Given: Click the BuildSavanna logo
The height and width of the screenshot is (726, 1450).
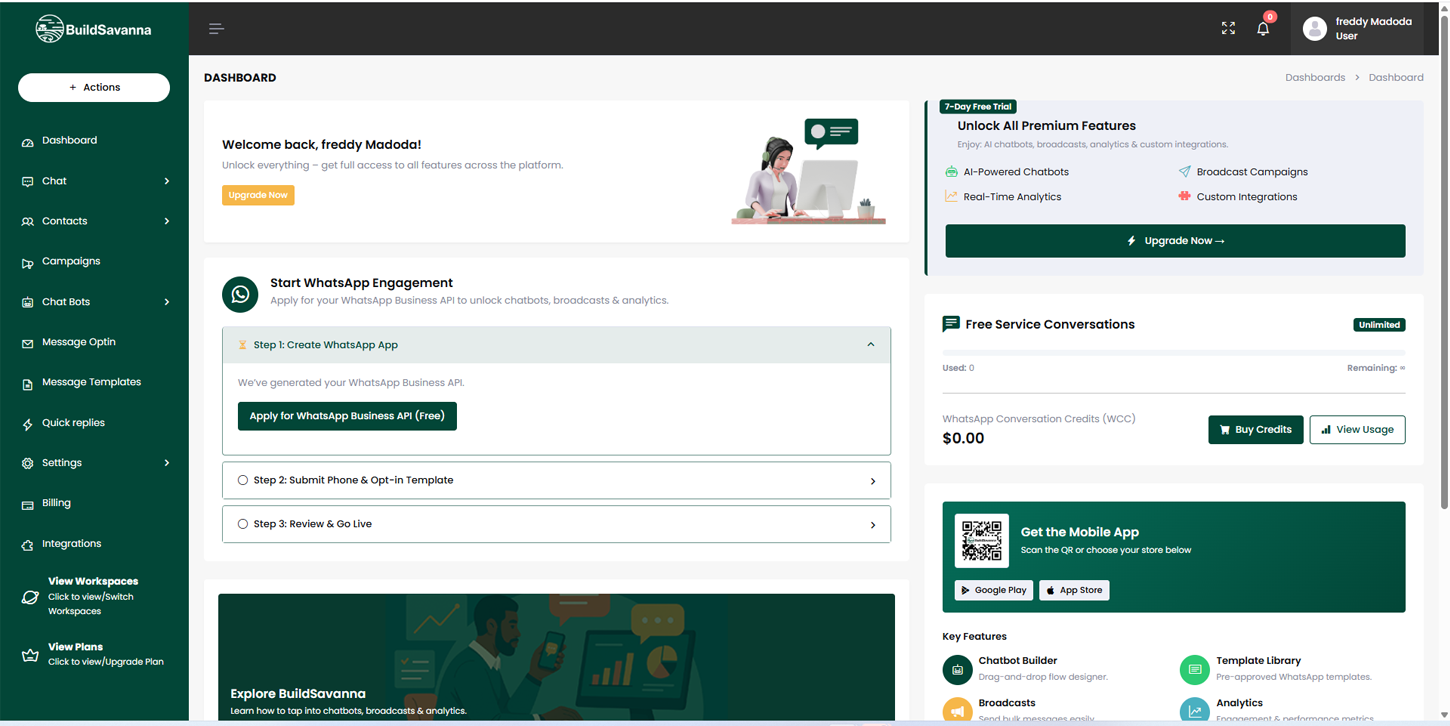Looking at the screenshot, I should click(94, 29).
